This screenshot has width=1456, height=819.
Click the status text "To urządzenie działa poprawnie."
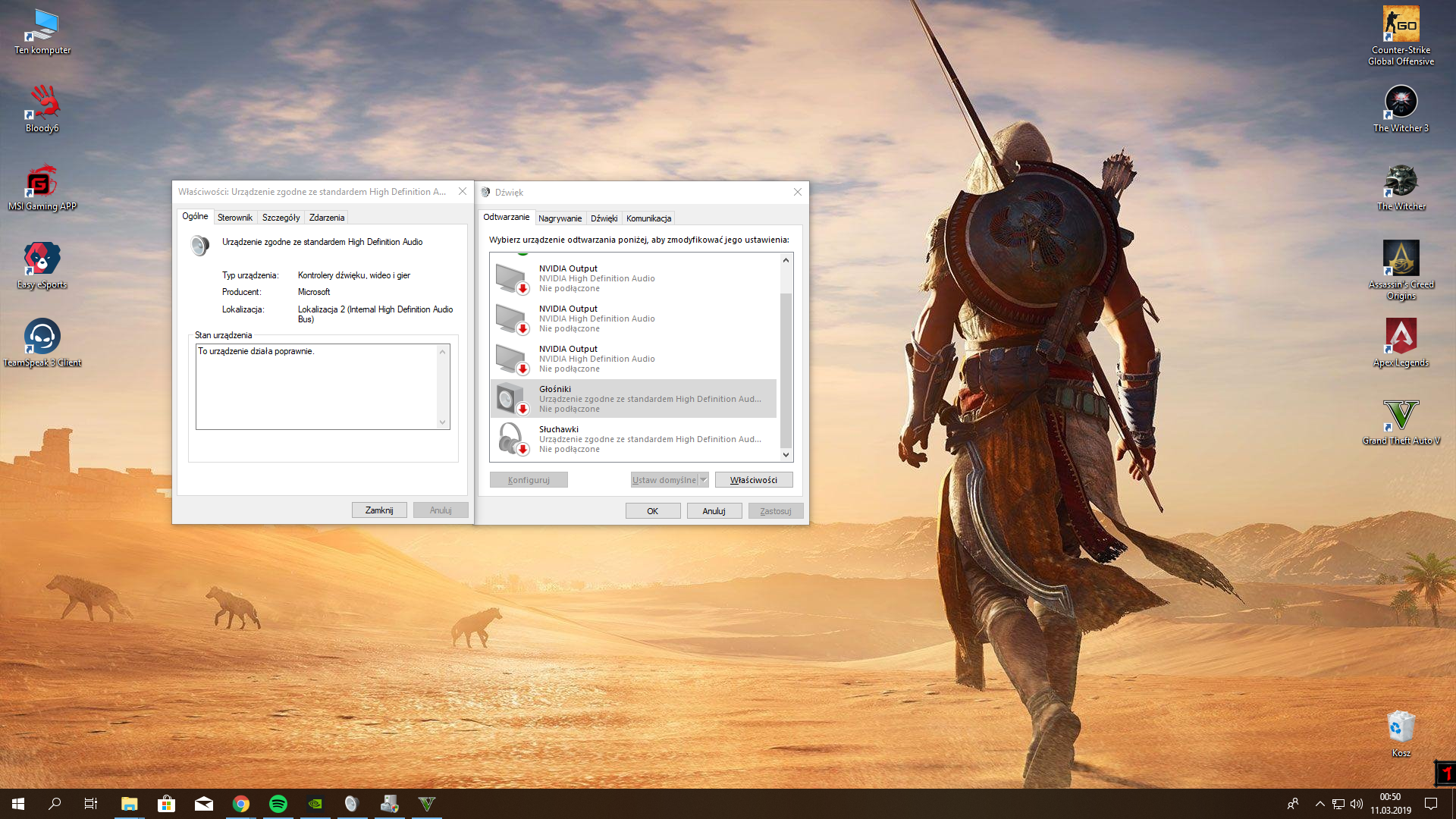click(256, 351)
